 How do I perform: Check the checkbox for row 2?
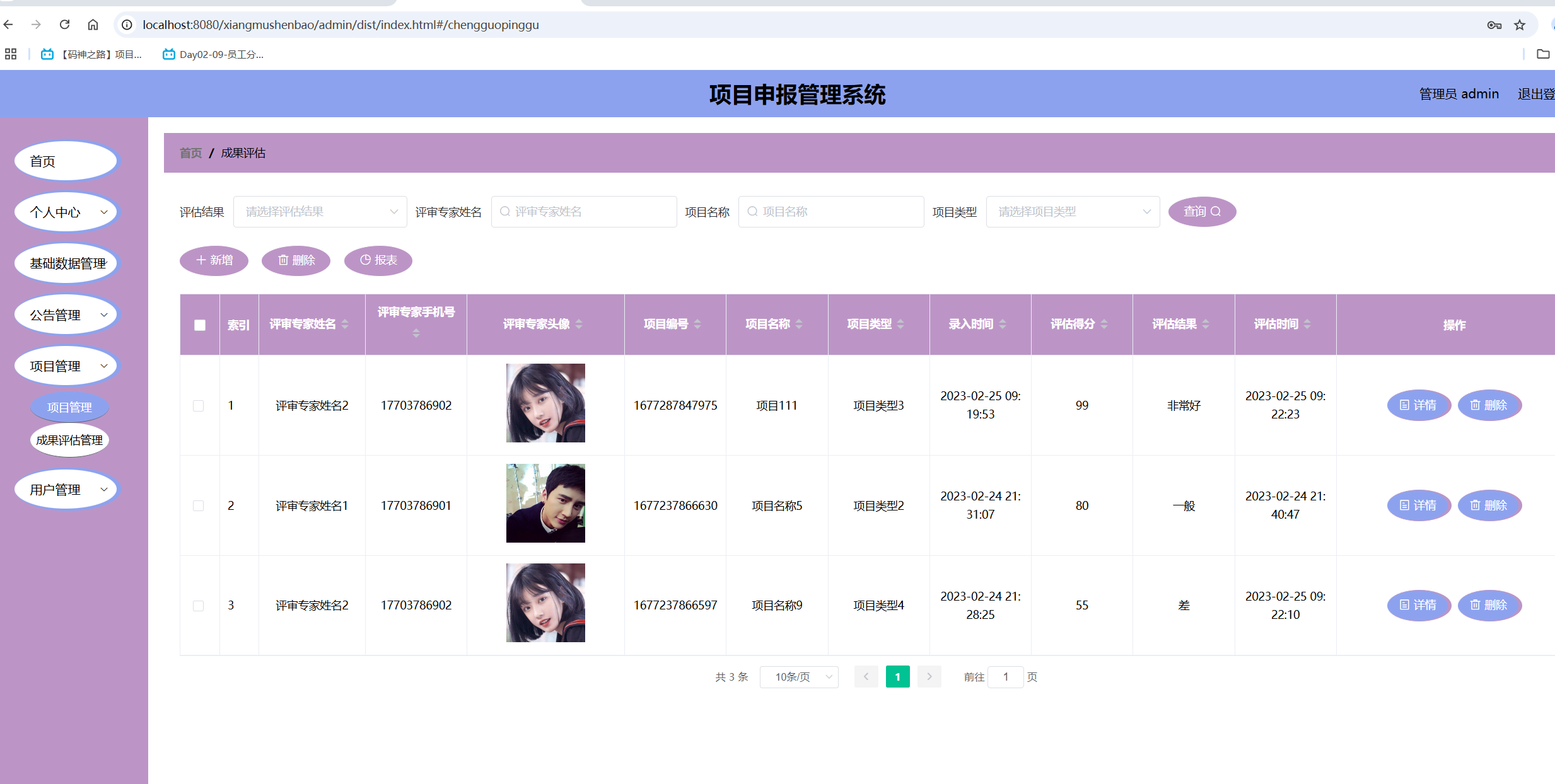click(199, 505)
